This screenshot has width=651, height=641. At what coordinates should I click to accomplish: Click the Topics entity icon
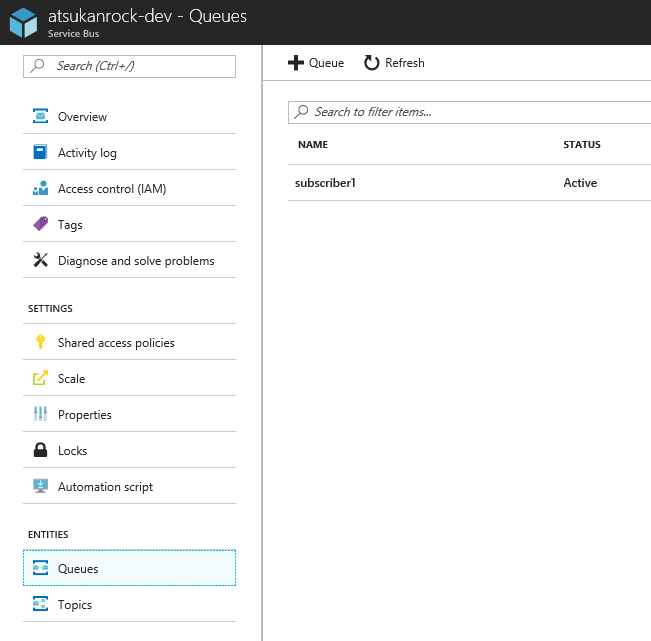click(40, 604)
